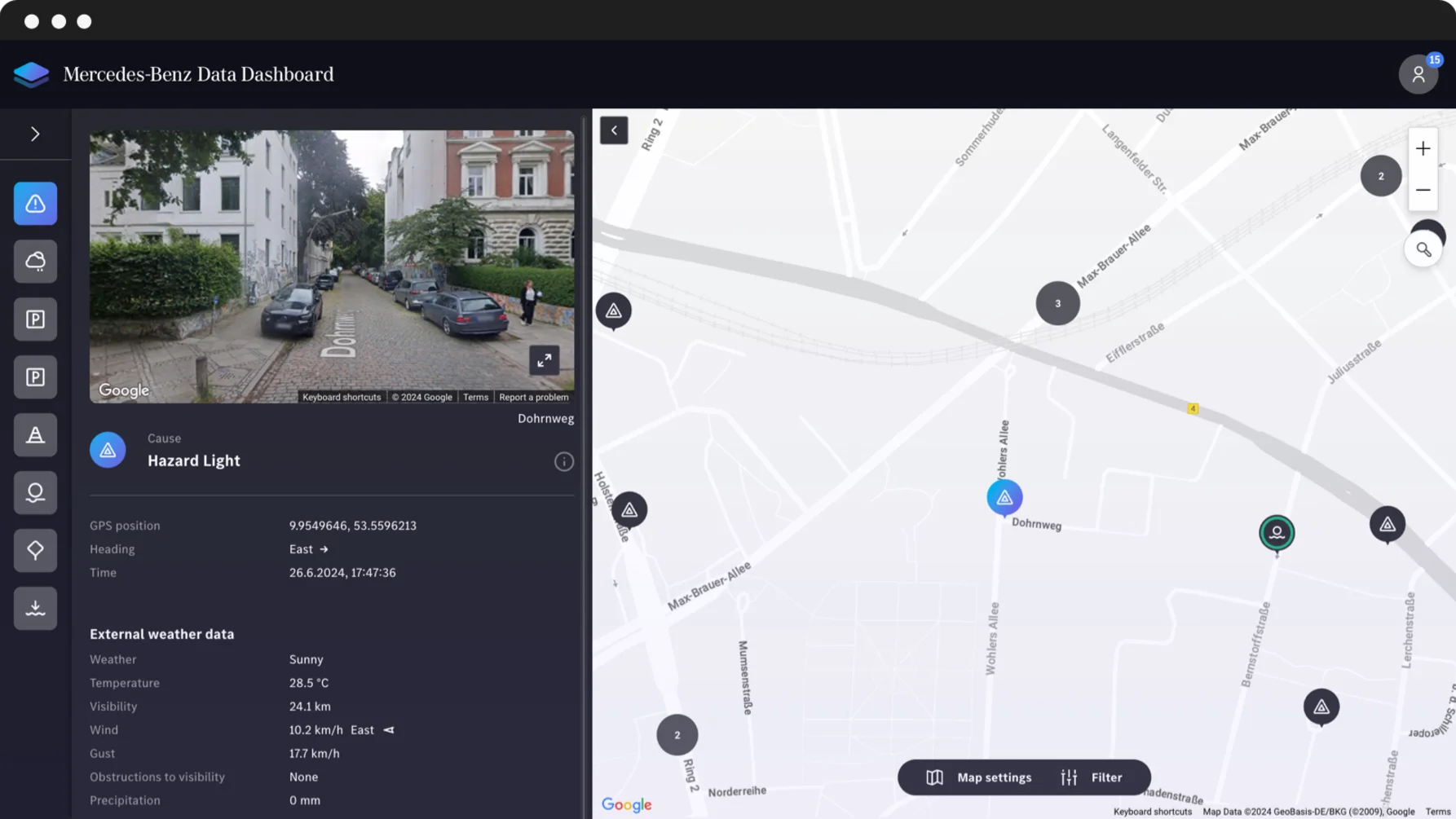Viewport: 1456px width, 819px height.
Task: Select the blue Dohrnweg hazard marker
Action: [x=1004, y=497]
